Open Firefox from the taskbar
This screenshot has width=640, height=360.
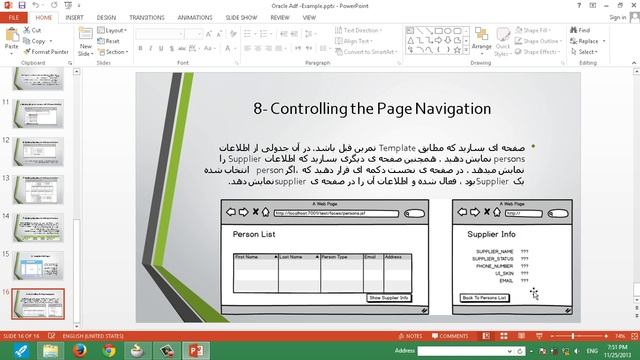[80, 351]
